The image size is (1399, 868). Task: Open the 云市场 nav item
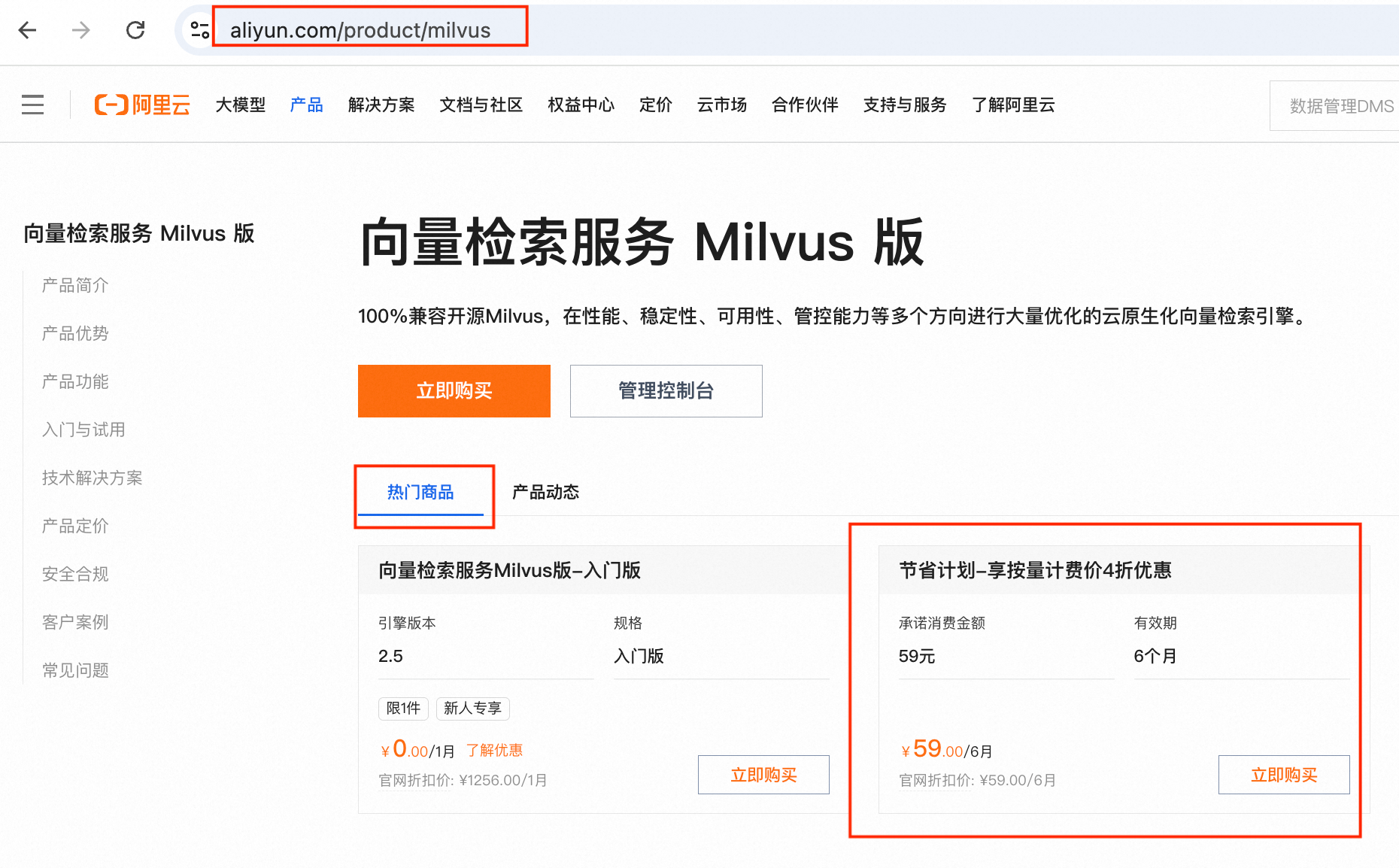click(x=722, y=105)
